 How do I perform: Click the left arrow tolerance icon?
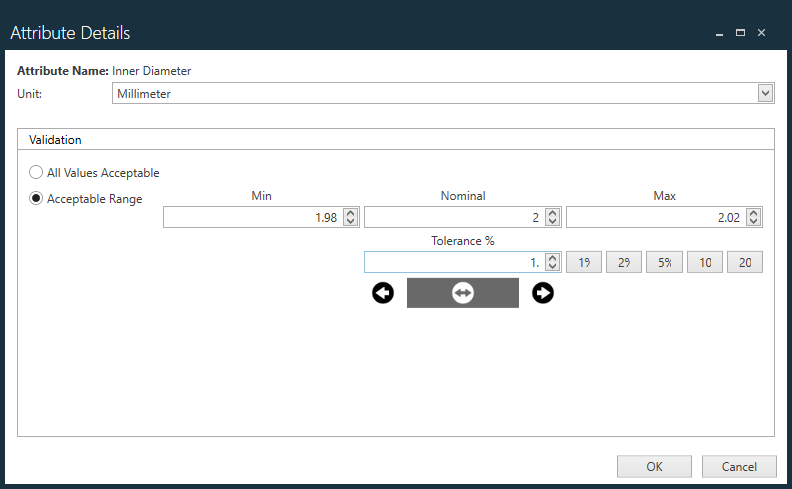pos(383,293)
